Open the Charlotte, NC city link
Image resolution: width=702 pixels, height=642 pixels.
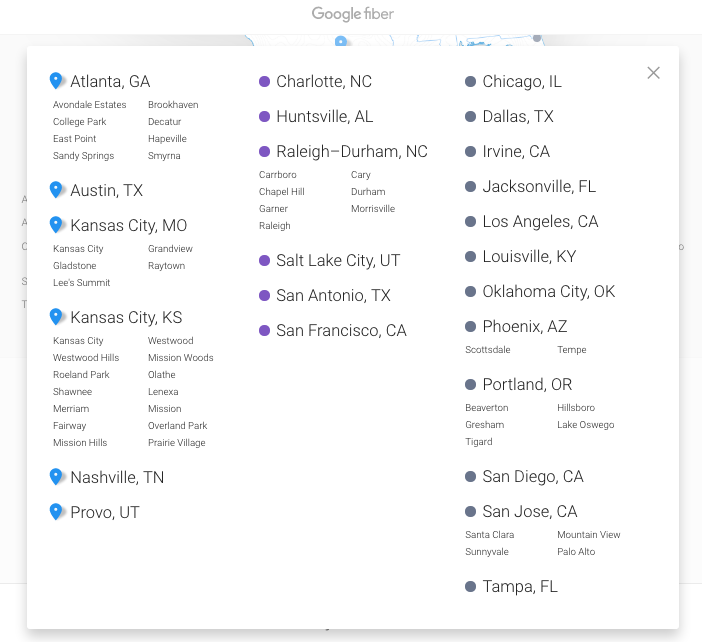[x=324, y=81]
